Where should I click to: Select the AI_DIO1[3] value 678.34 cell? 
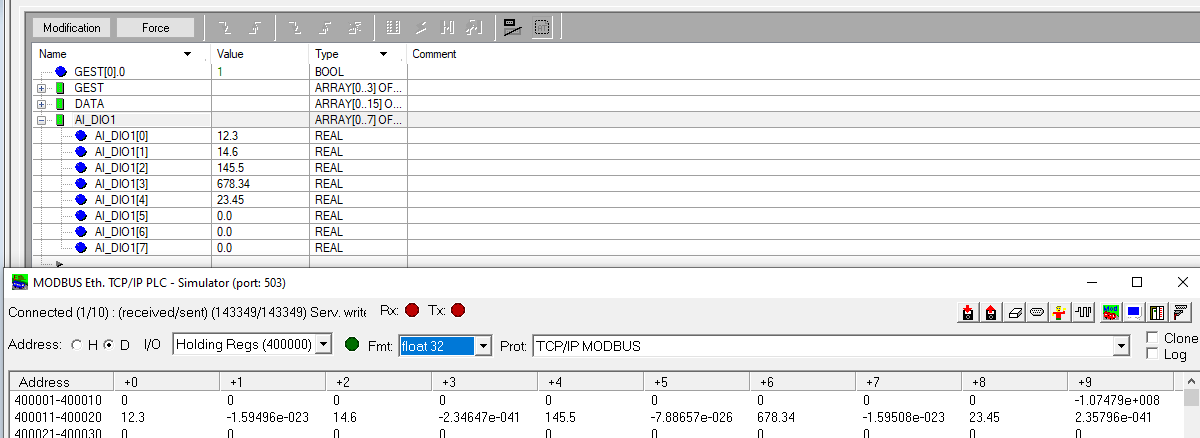point(258,184)
